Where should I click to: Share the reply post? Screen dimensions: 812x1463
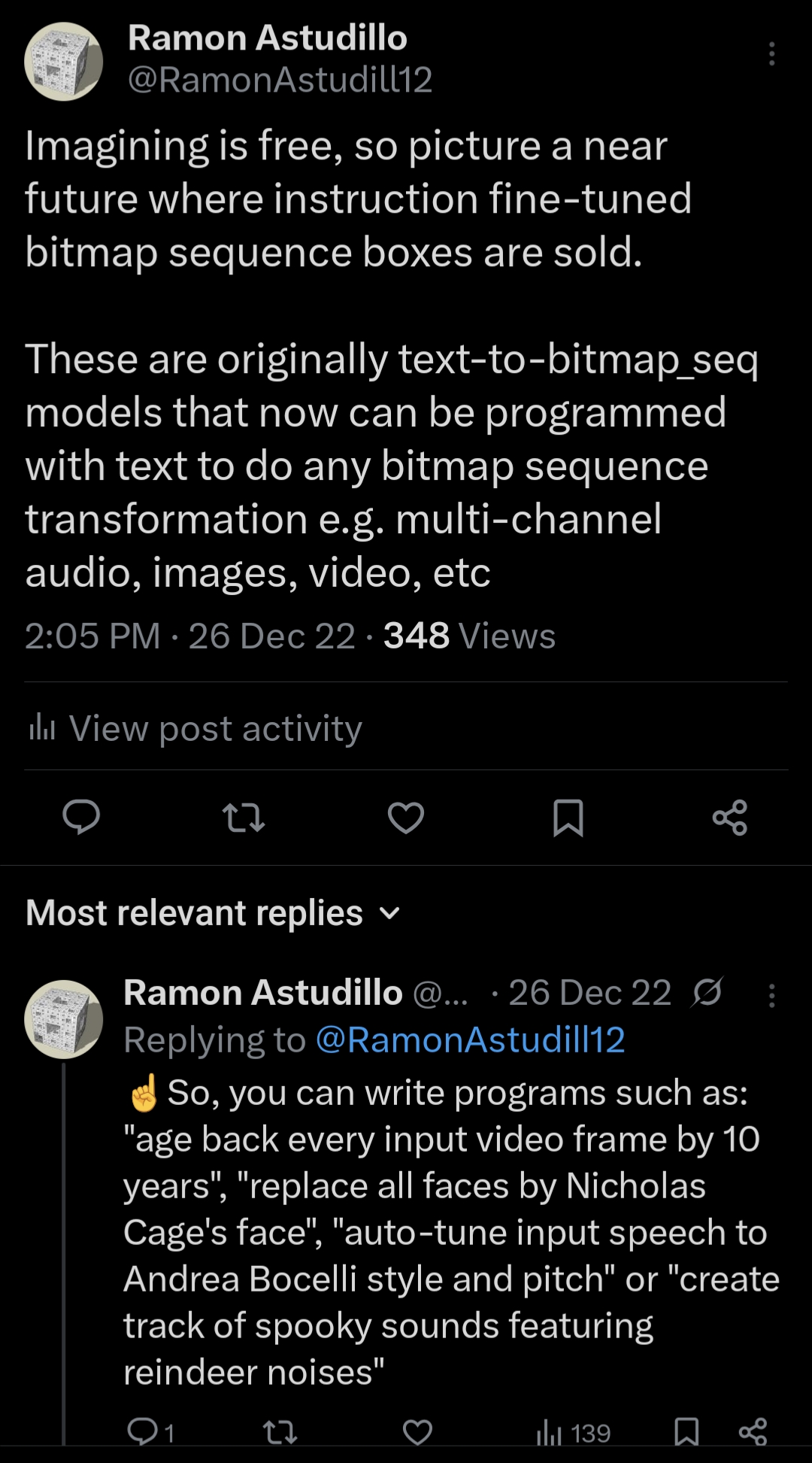[x=753, y=1432]
